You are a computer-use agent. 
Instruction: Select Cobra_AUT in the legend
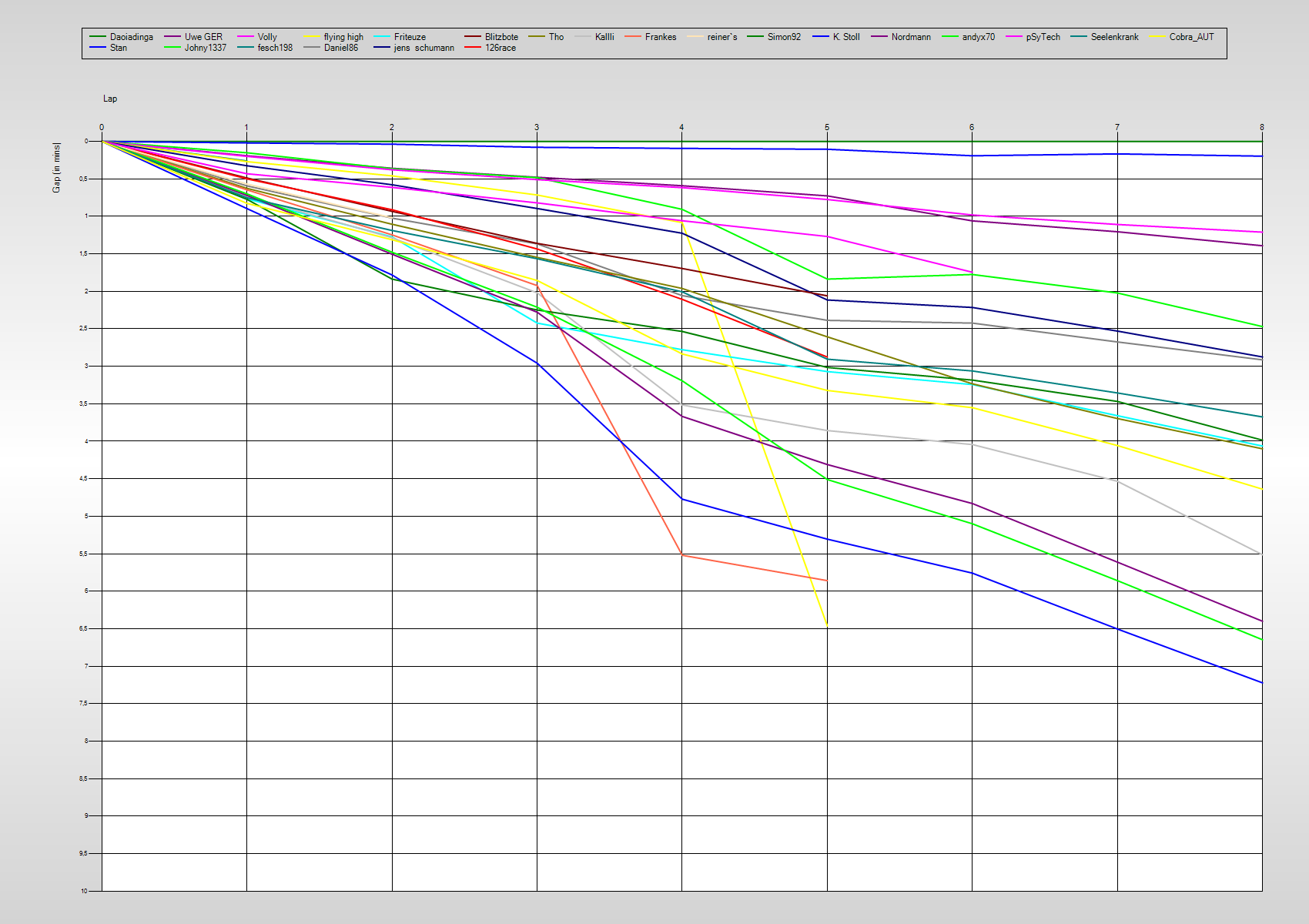pyautogui.click(x=1191, y=37)
